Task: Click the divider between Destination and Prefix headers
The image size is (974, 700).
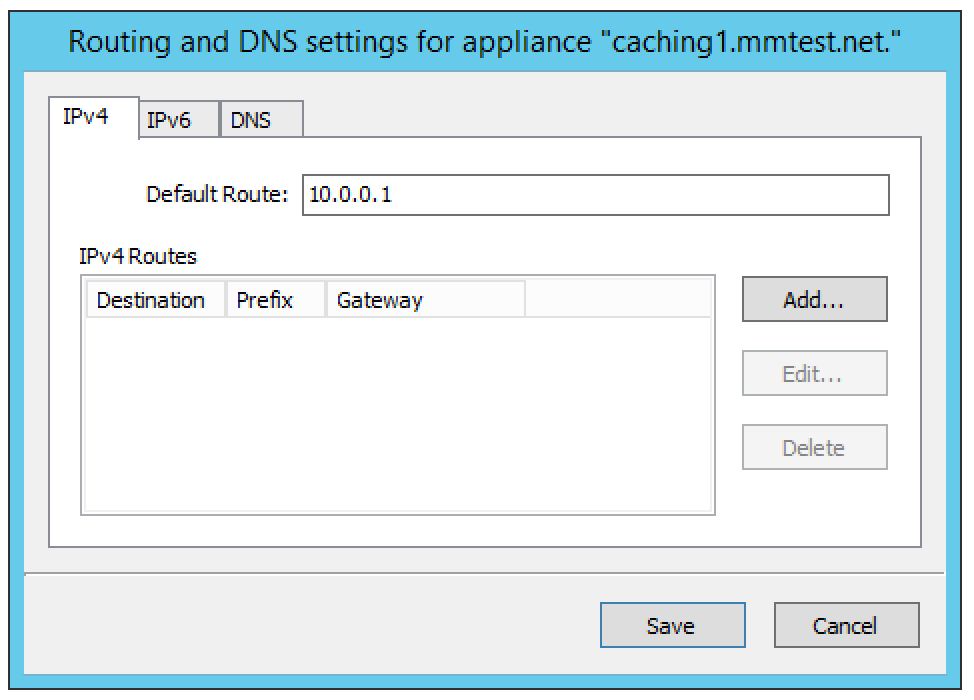Action: (225, 300)
